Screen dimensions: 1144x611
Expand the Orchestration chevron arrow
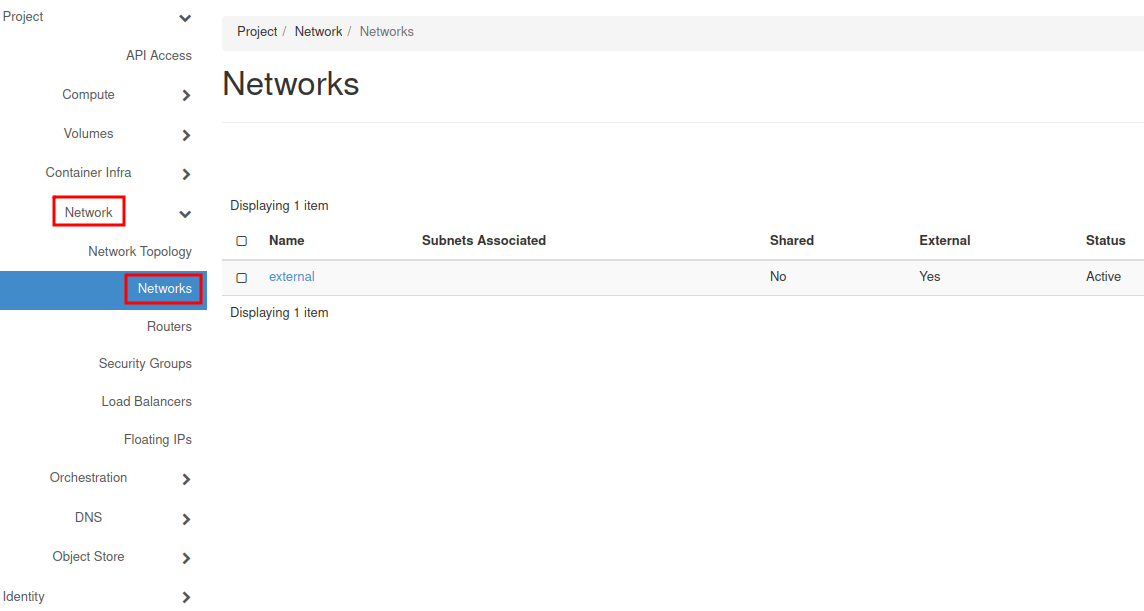tap(186, 479)
